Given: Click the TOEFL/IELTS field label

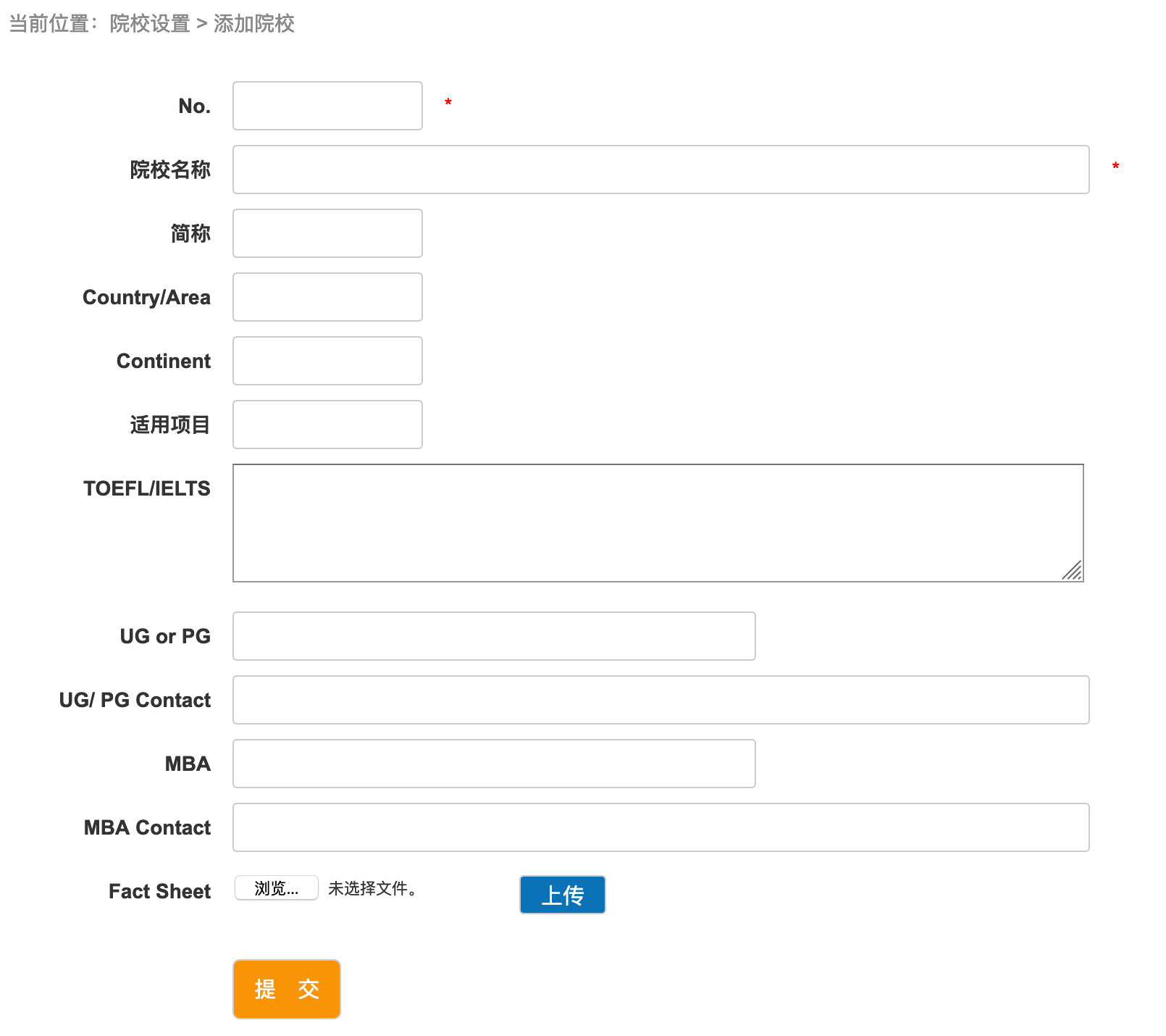Looking at the screenshot, I should point(147,488).
